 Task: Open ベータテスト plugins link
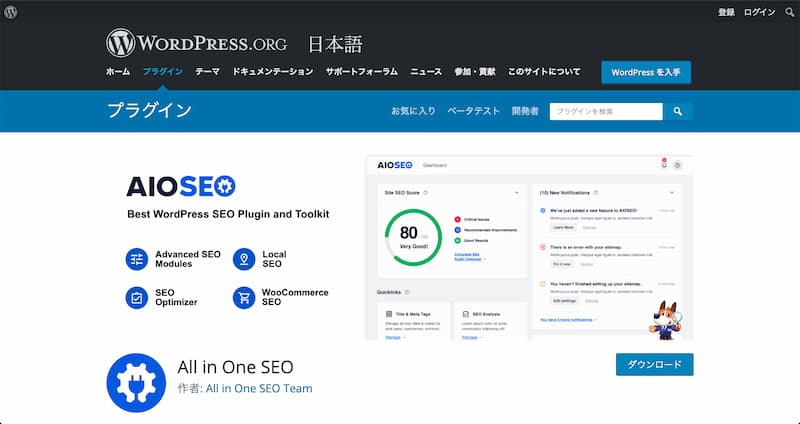pyautogui.click(x=473, y=111)
